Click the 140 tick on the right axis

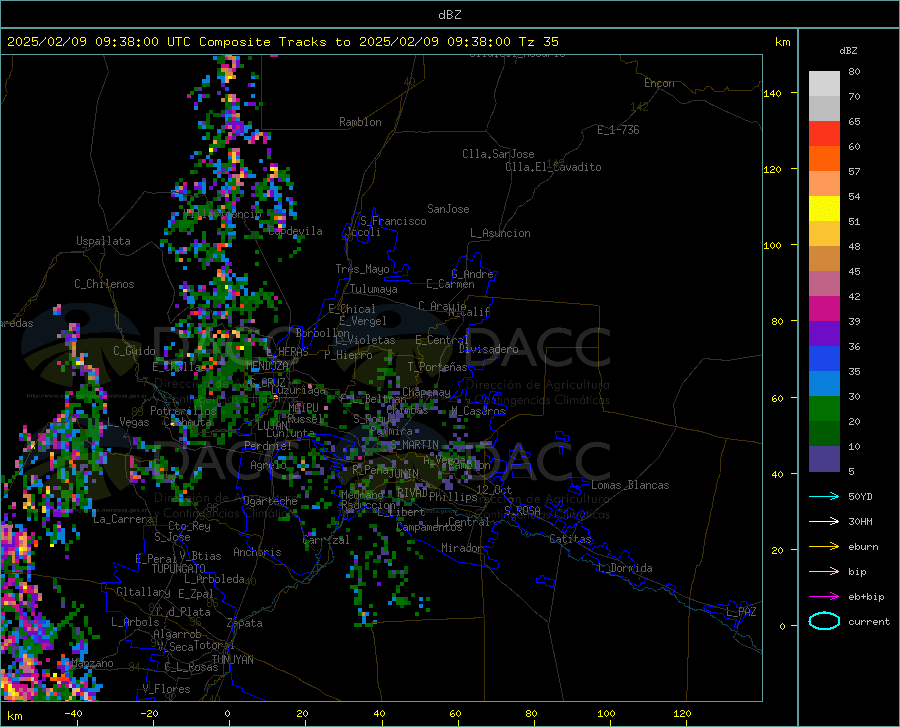point(772,93)
